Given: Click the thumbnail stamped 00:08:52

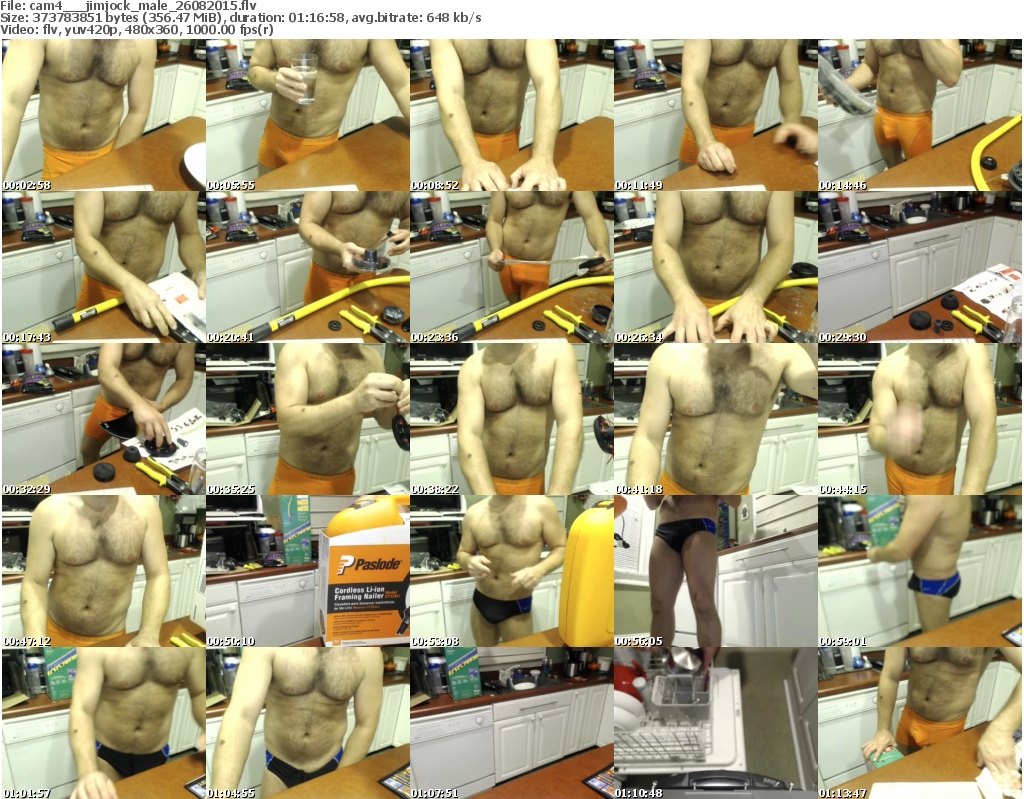Looking at the screenshot, I should click(x=511, y=115).
